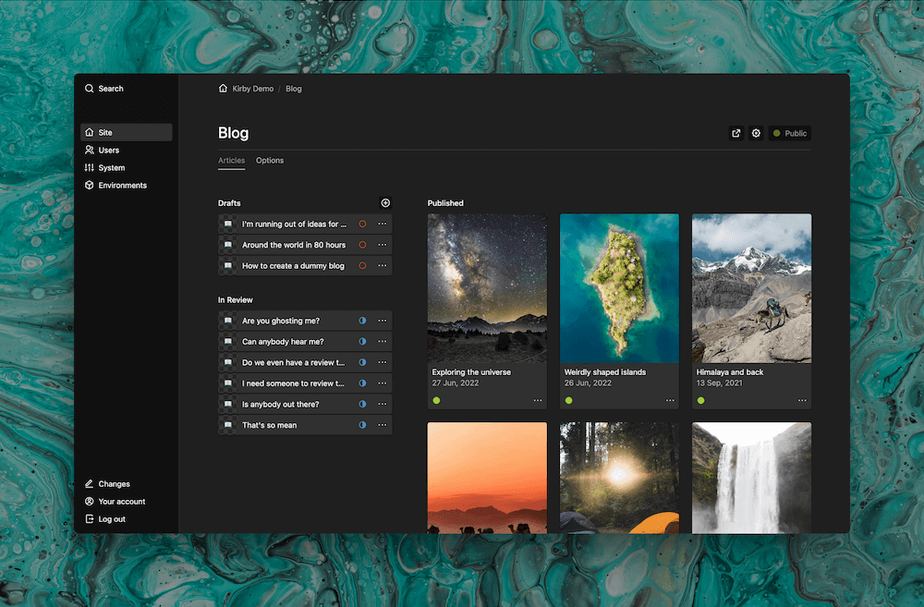
Task: Open the Changes pencil icon in sidebar
Action: 89,484
